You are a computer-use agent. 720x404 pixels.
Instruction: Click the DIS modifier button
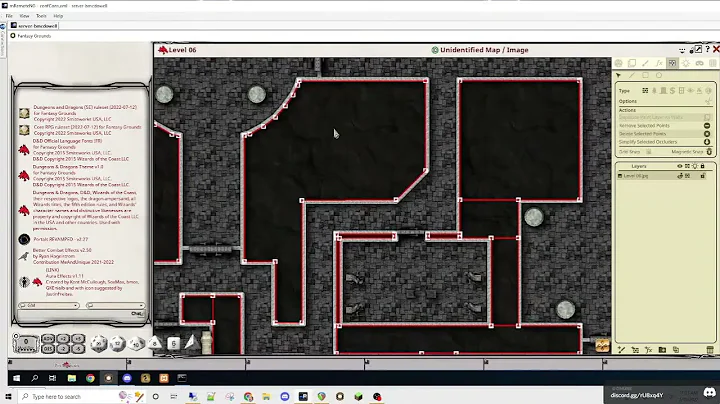coord(48,349)
